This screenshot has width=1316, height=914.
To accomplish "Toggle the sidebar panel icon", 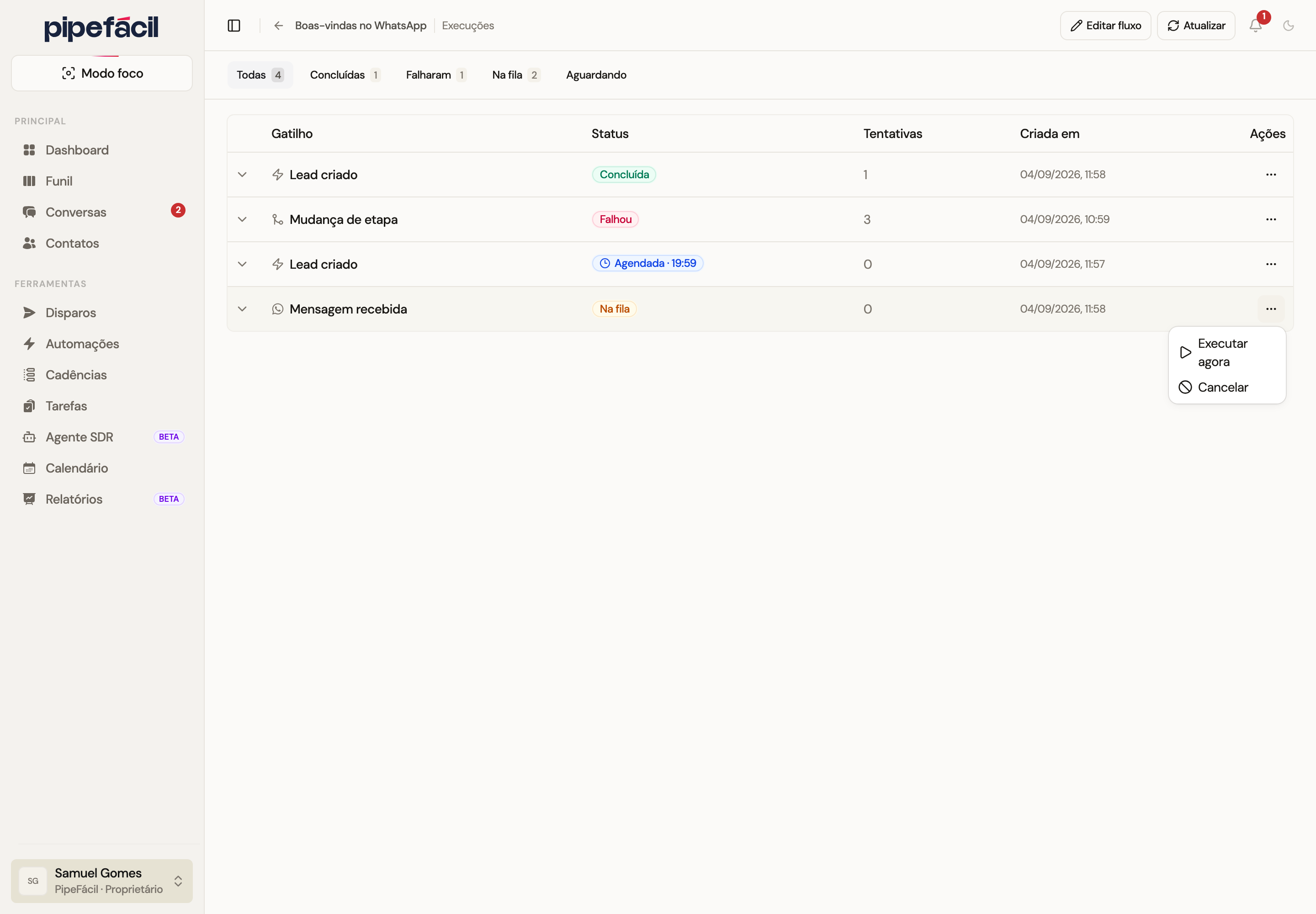I will point(233,25).
